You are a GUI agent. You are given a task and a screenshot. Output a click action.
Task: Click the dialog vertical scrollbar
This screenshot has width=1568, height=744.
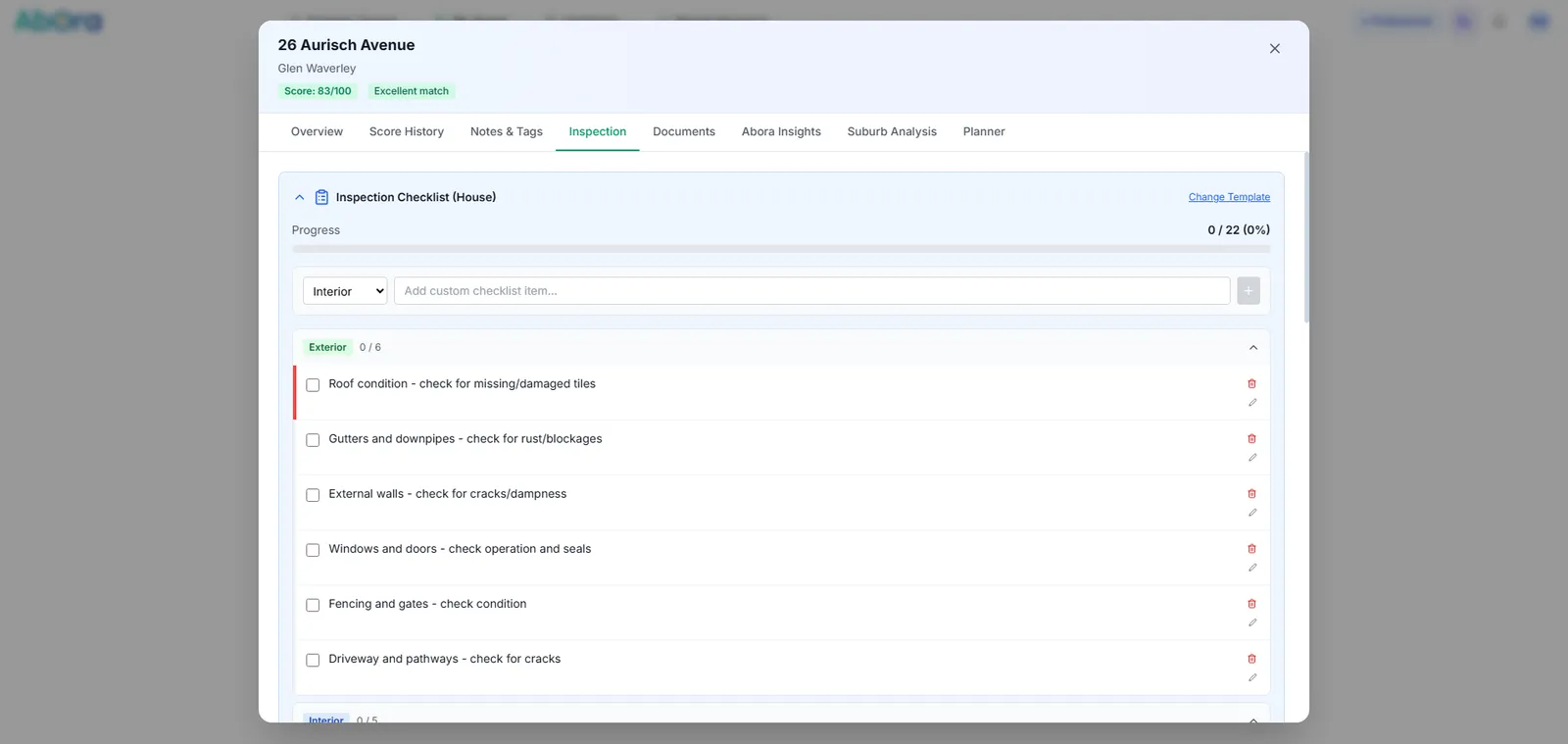1306,237
